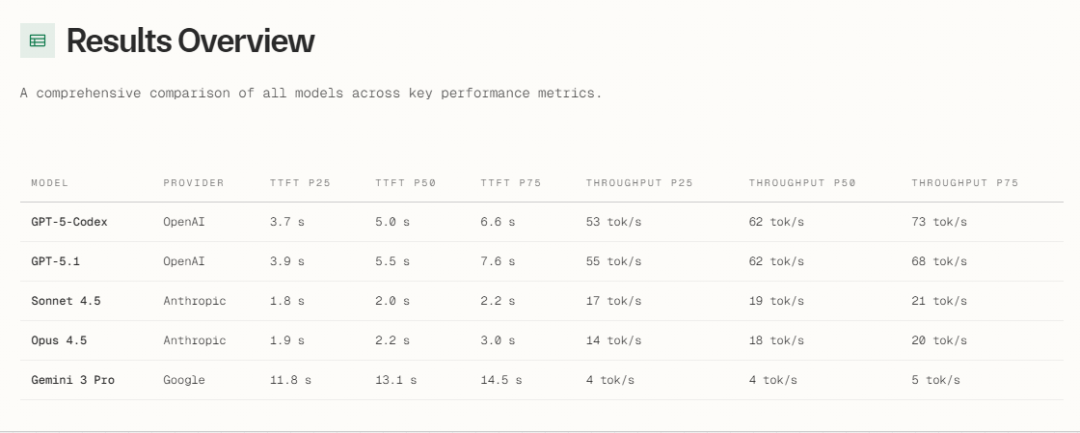
Task: Select the Gemini 3 Pro row
Action: point(73,380)
